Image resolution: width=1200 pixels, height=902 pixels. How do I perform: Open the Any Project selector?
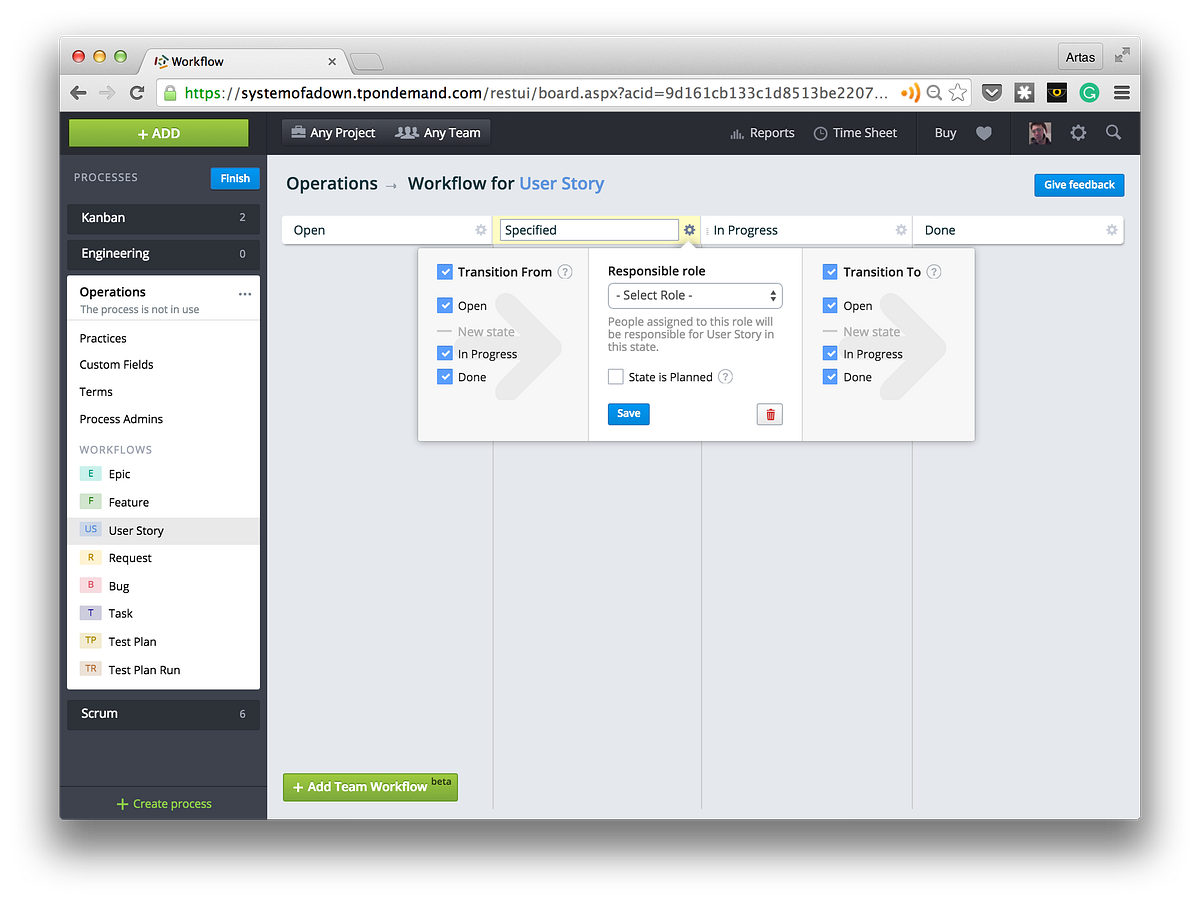(333, 132)
